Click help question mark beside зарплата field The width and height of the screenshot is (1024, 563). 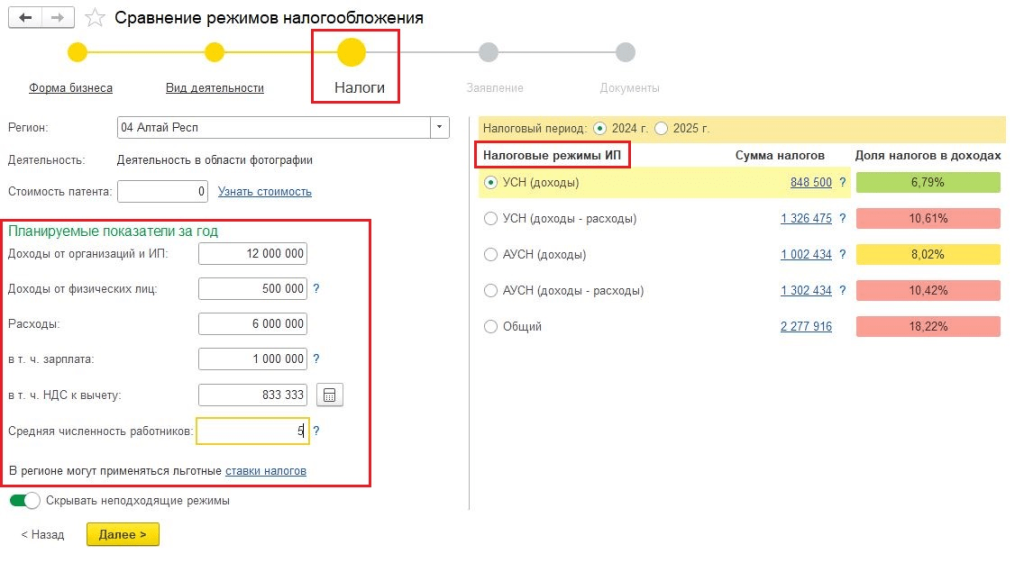point(316,359)
